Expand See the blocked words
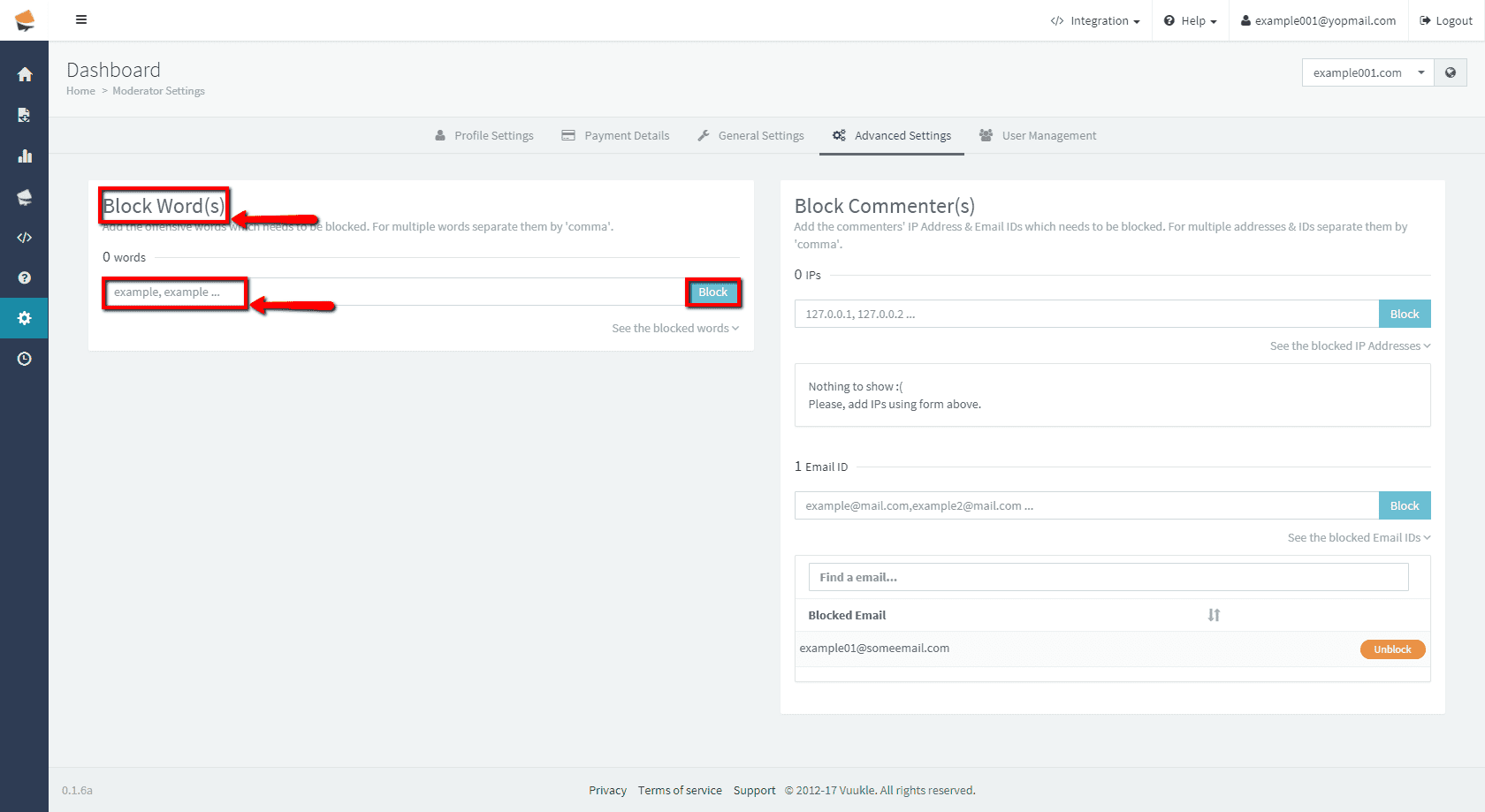 click(674, 328)
